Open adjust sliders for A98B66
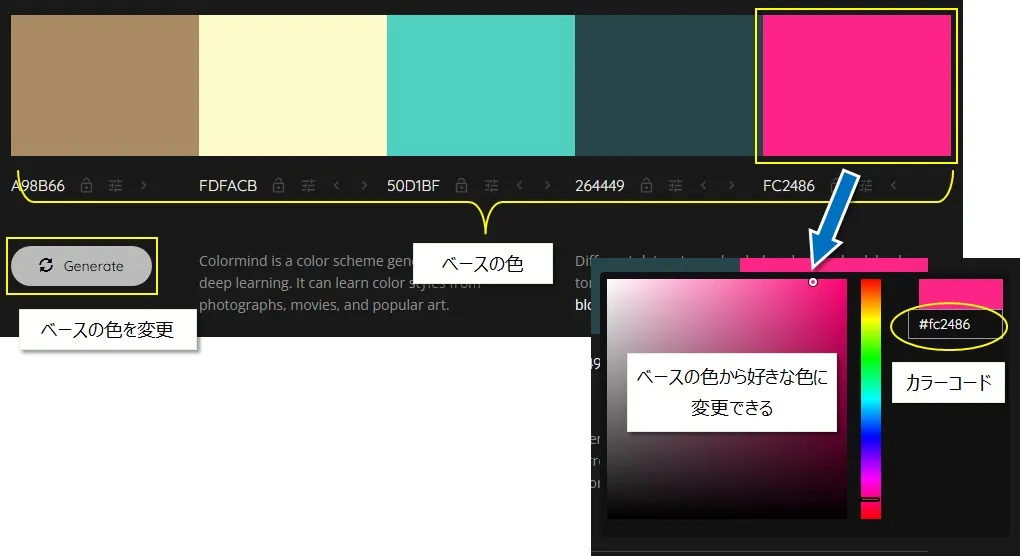 (115, 185)
